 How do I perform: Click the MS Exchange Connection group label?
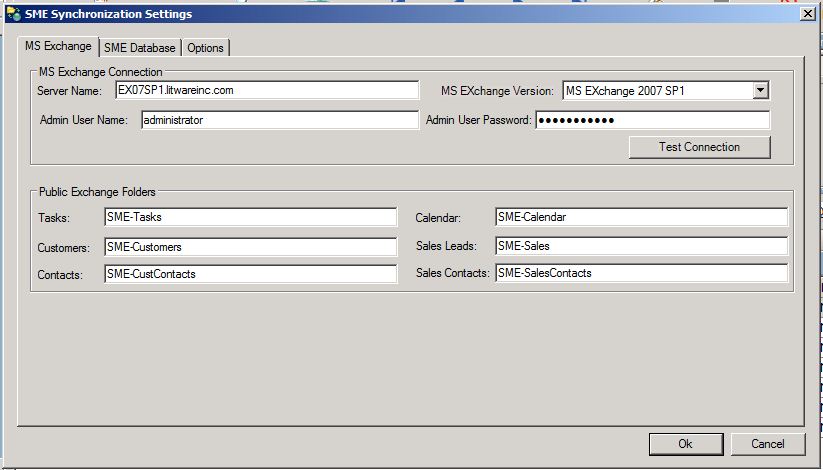coord(101,72)
